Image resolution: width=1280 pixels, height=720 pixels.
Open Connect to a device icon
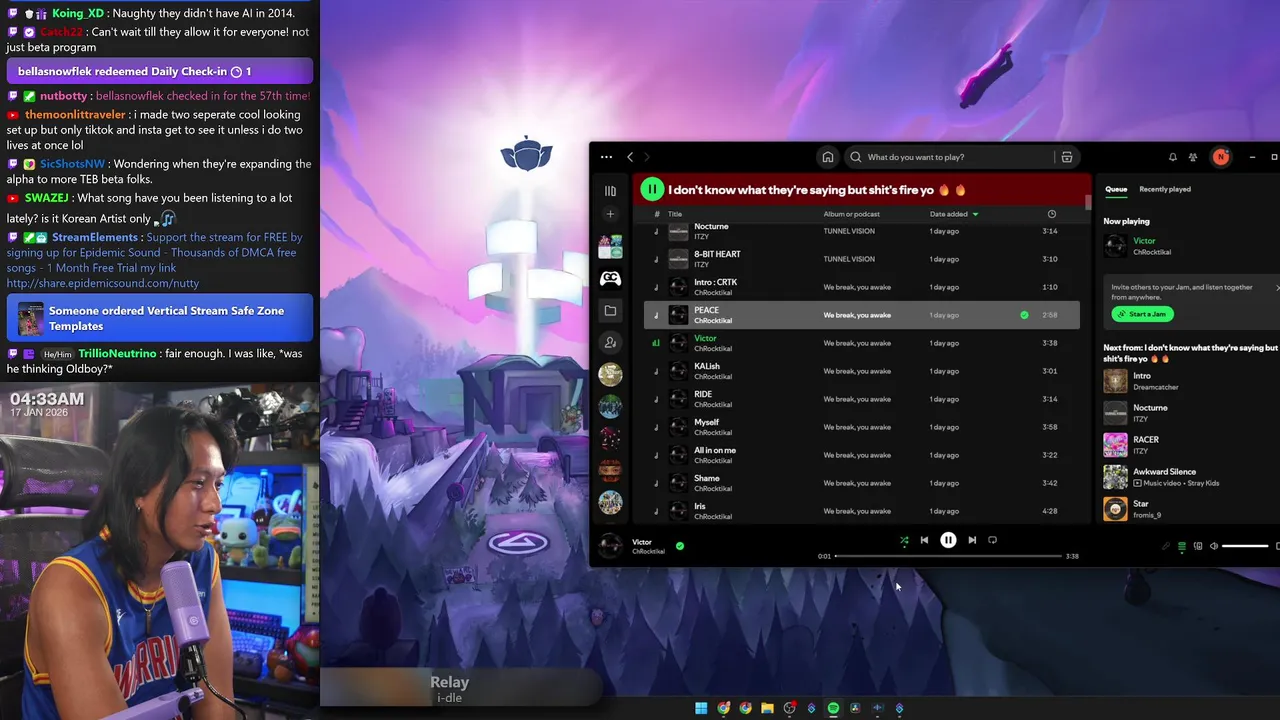click(1198, 546)
